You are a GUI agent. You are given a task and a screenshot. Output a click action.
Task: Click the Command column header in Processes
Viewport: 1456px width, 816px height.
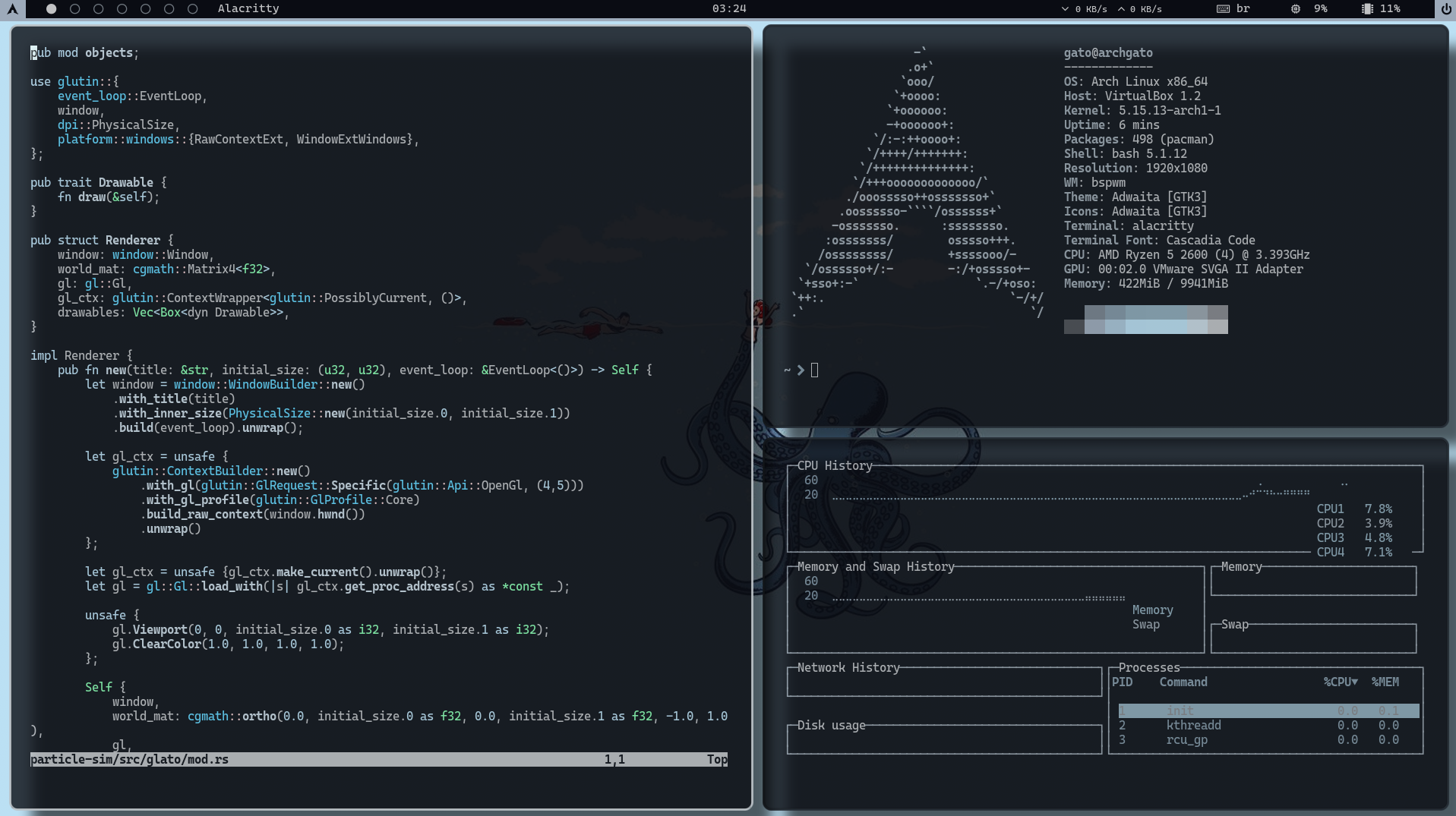coord(1183,682)
